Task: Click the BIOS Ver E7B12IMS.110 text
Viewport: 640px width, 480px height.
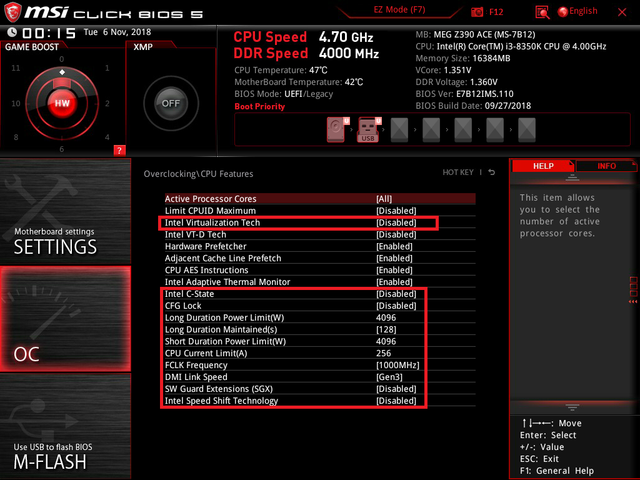Action: (x=464, y=94)
